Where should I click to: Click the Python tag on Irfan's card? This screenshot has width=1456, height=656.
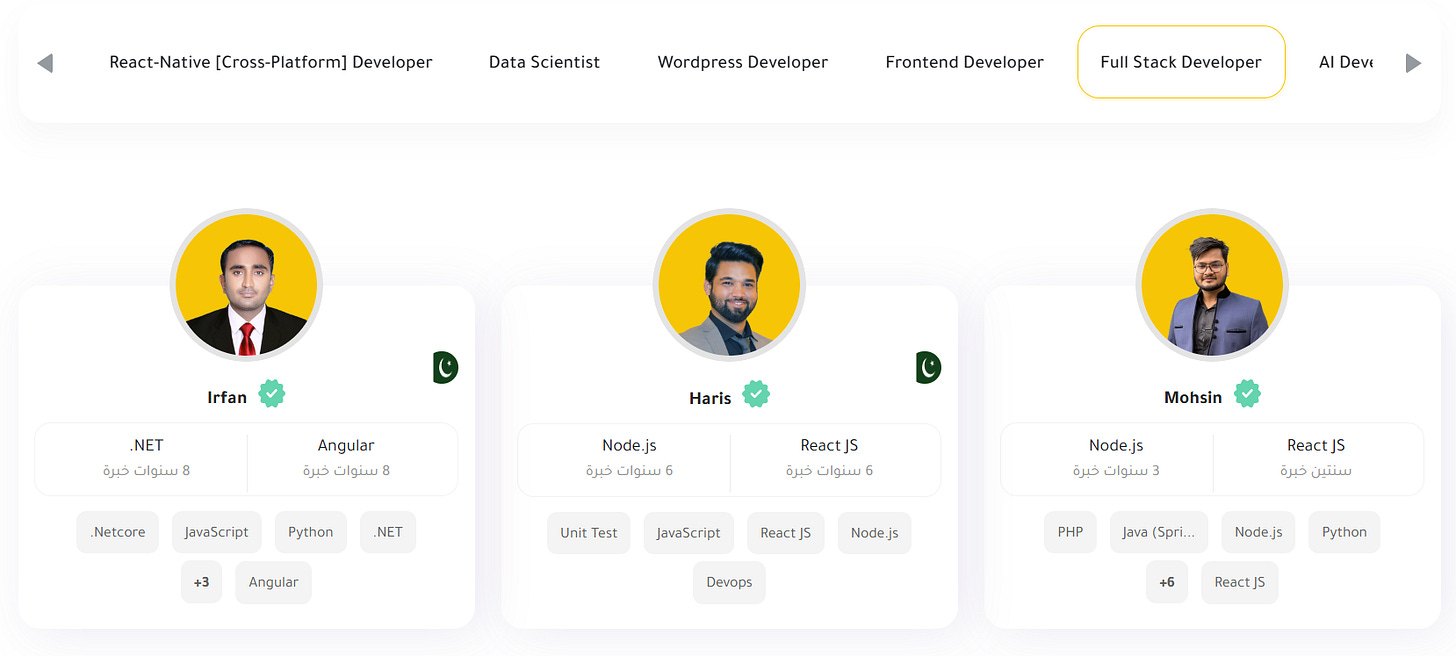coord(311,532)
